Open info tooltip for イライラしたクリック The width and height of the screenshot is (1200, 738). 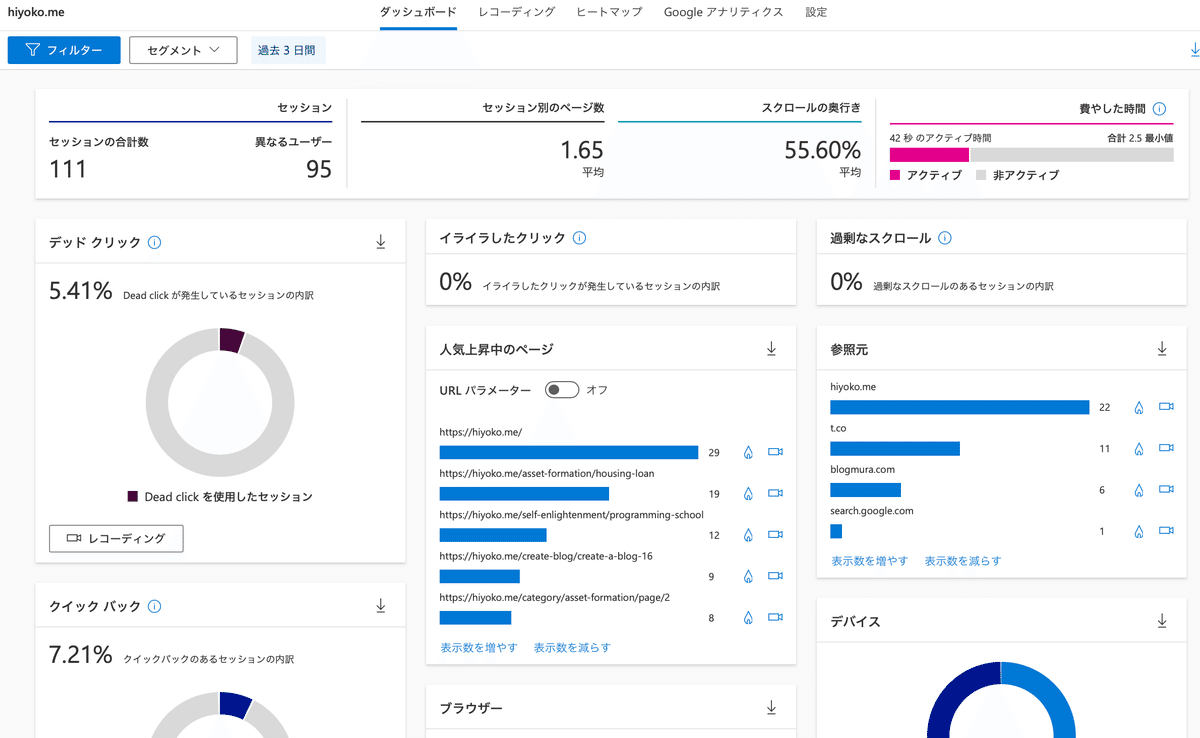[579, 238]
